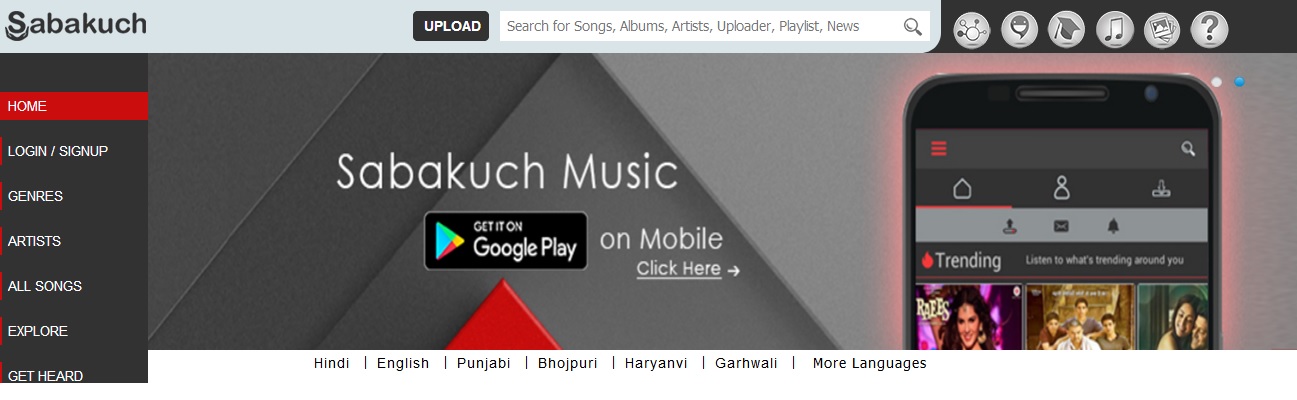The width and height of the screenshot is (1297, 400).
Task: Open the music note icon
Action: coord(1114,29)
